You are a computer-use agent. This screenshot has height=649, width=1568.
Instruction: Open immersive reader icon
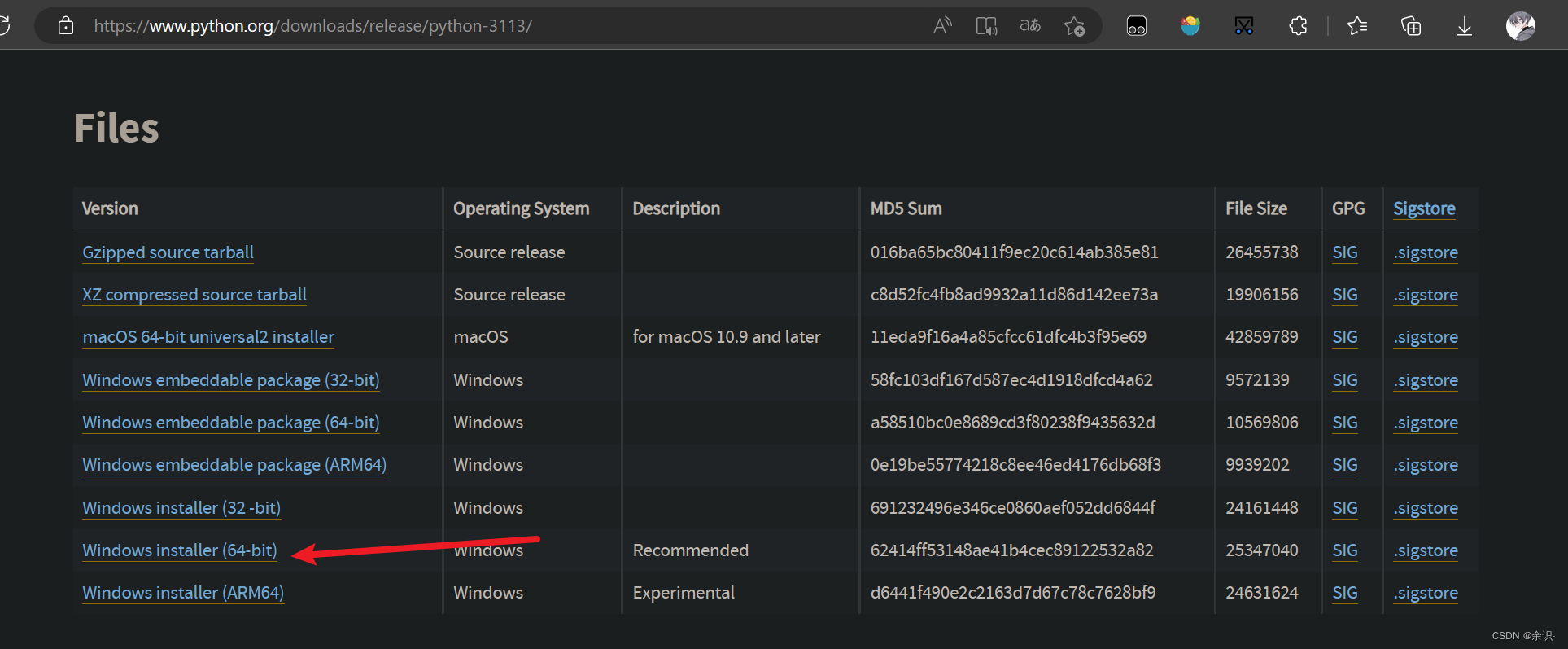[x=986, y=26]
